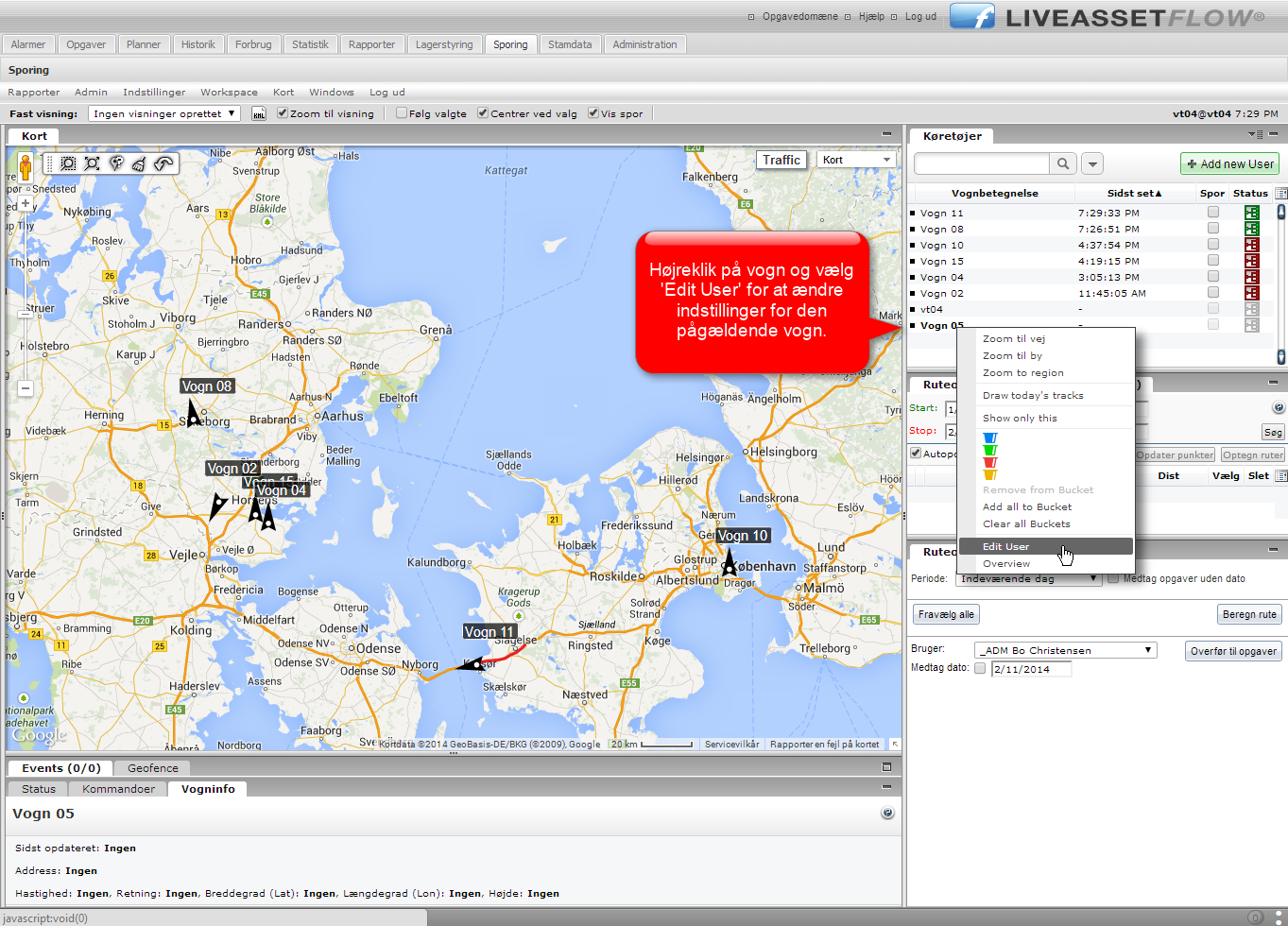Enable the Følg valgte checkbox
The image size is (1288, 926).
point(402,113)
